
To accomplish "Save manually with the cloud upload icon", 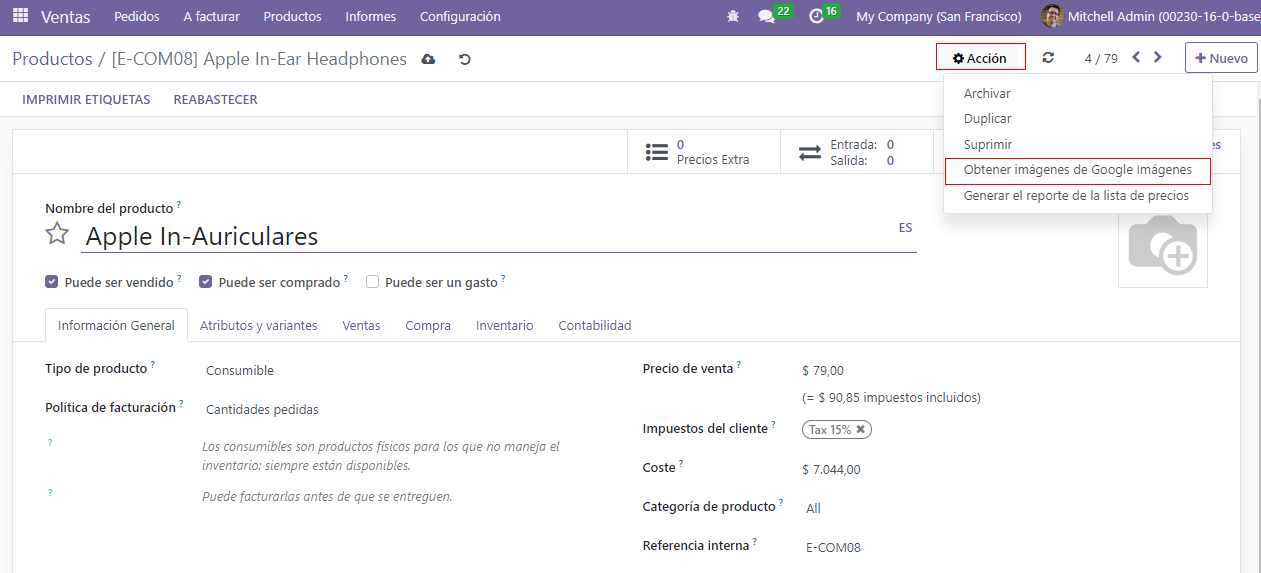I will tap(429, 59).
